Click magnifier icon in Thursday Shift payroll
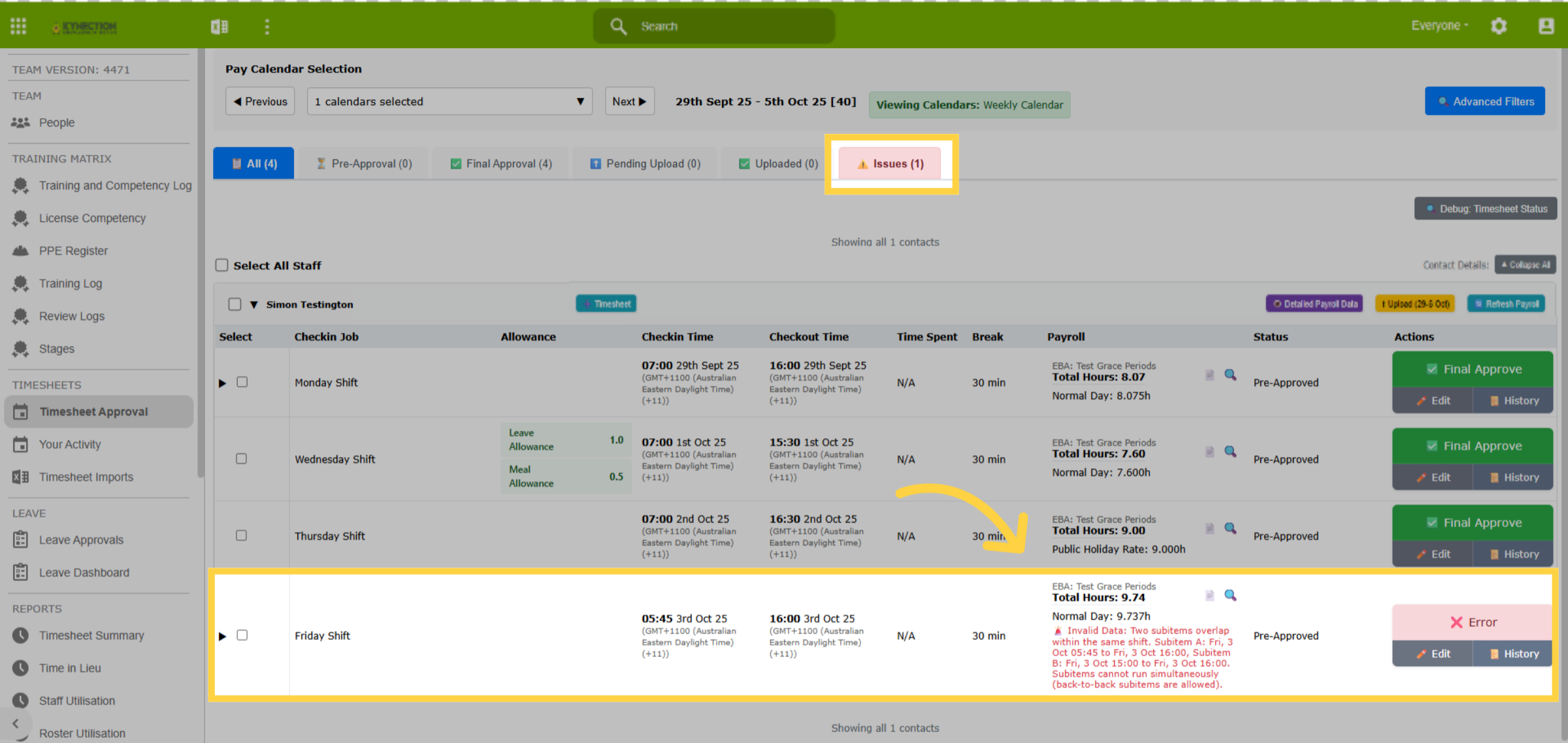The width and height of the screenshot is (1568, 743). tap(1230, 528)
